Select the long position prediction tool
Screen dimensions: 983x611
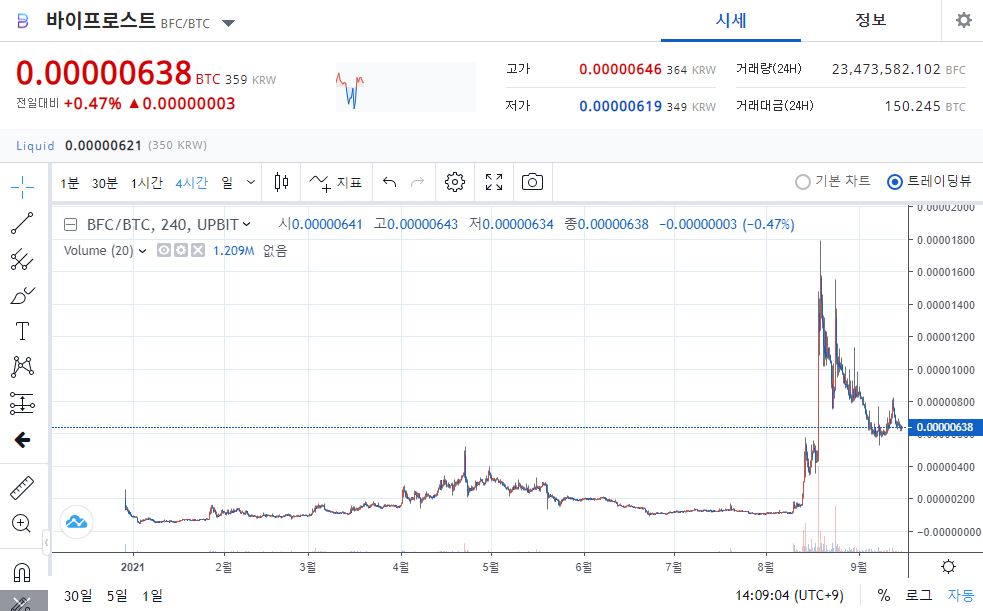point(23,404)
